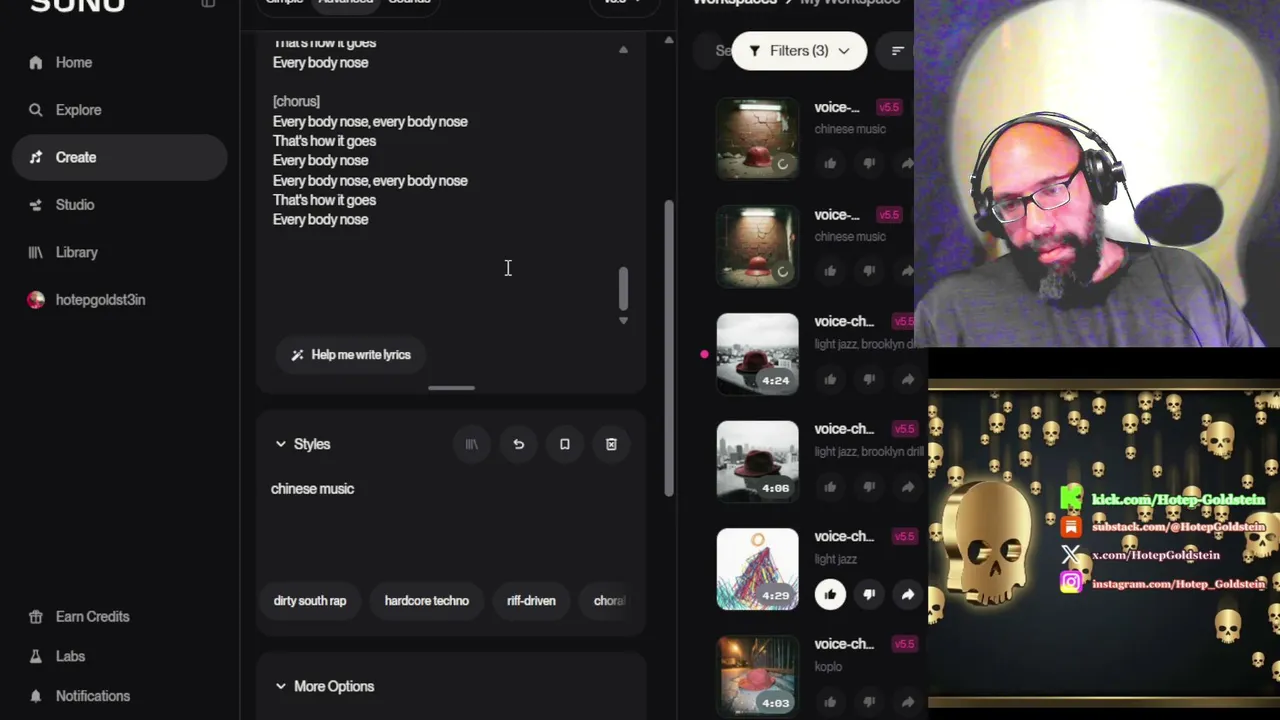Remove the like from the 4:29 light jazz song
This screenshot has width=1280, height=720.
(830, 595)
